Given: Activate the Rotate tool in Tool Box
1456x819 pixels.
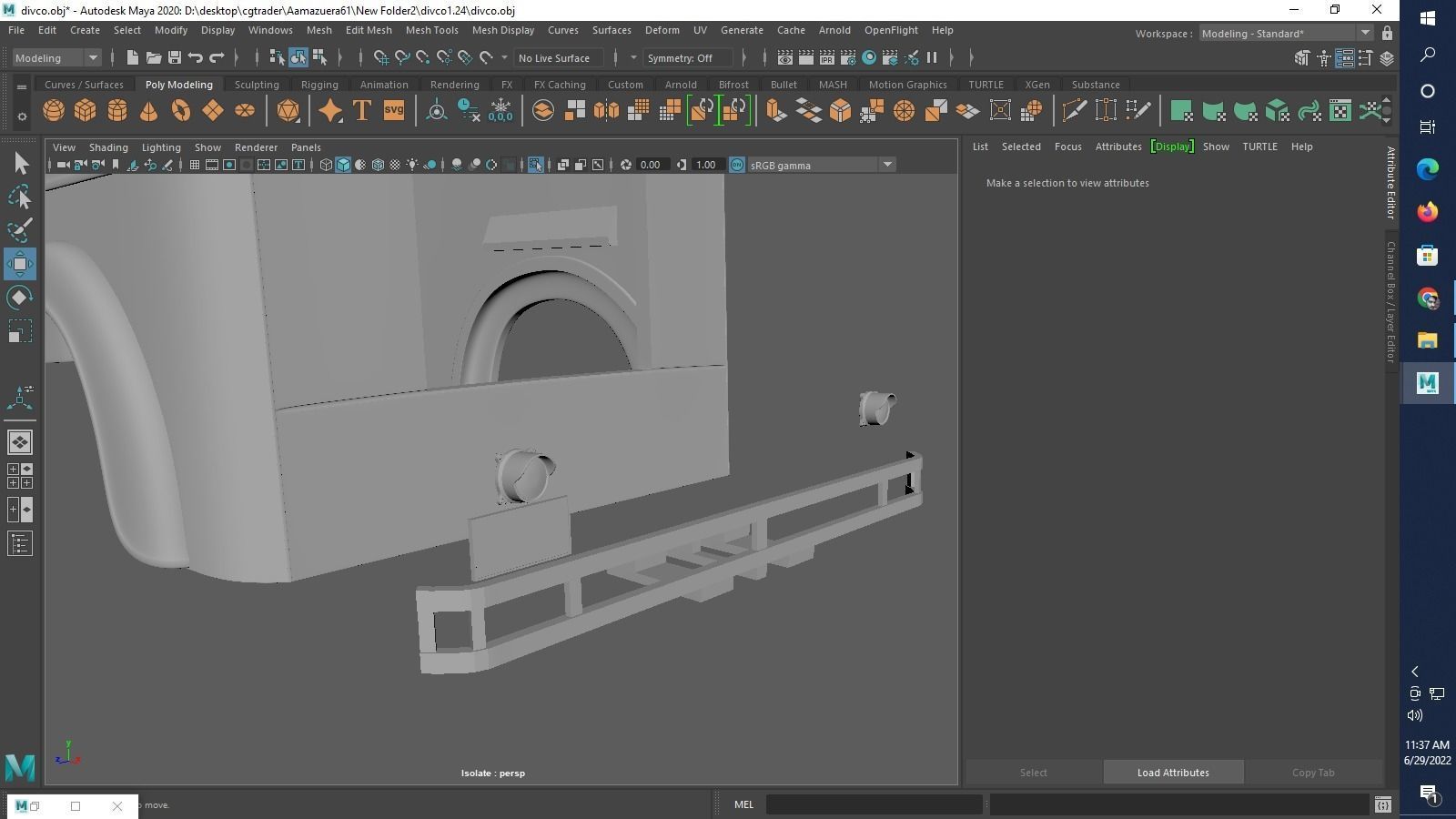Looking at the screenshot, I should (x=20, y=298).
